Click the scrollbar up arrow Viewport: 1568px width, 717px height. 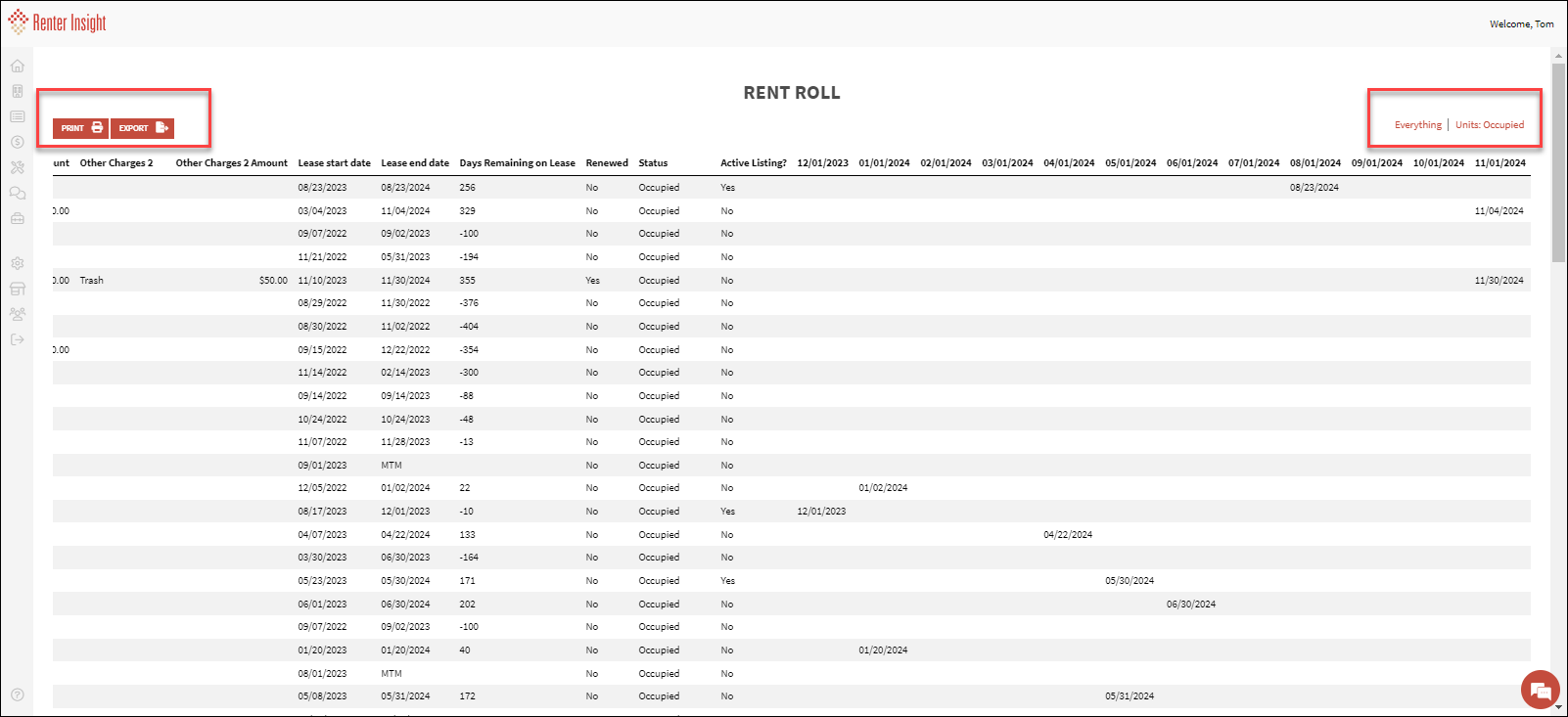point(1558,56)
